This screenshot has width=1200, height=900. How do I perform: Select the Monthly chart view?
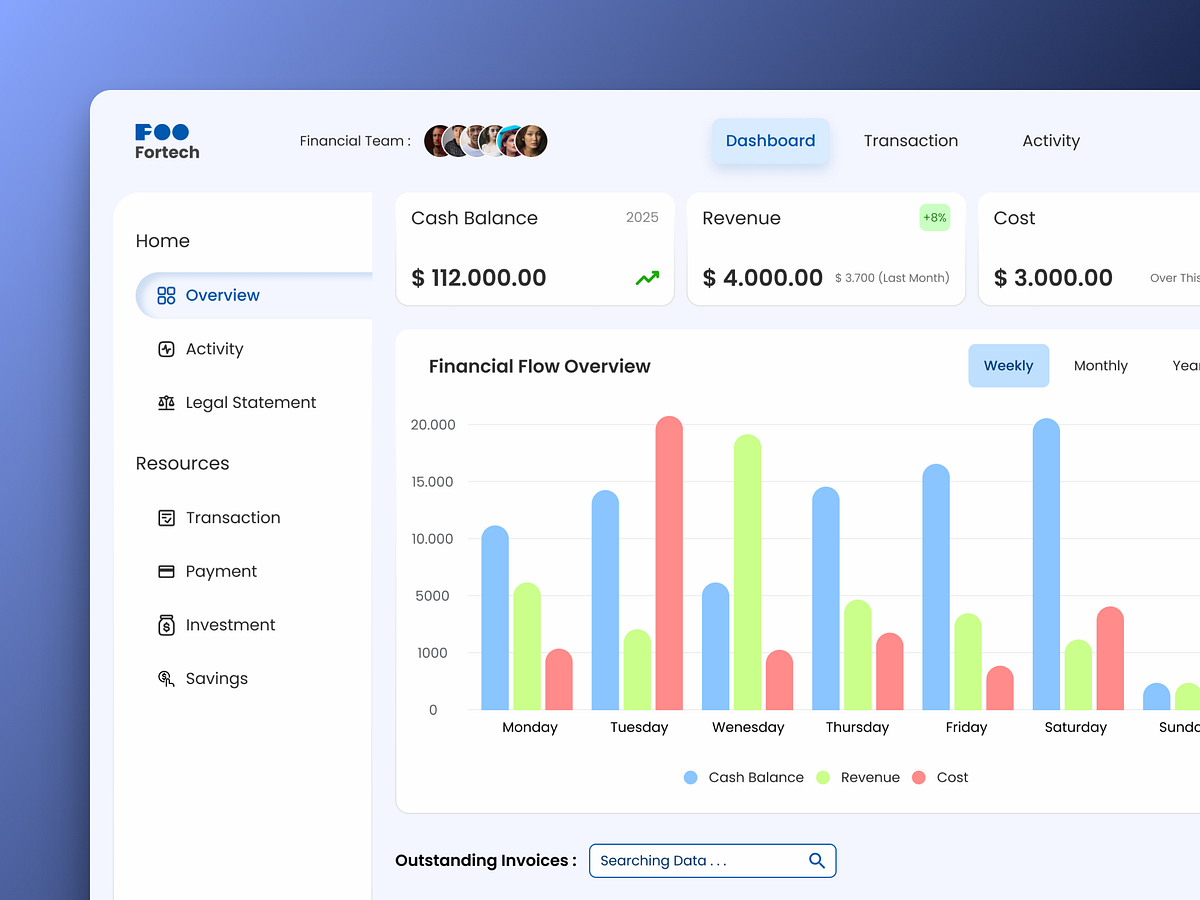coord(1101,366)
